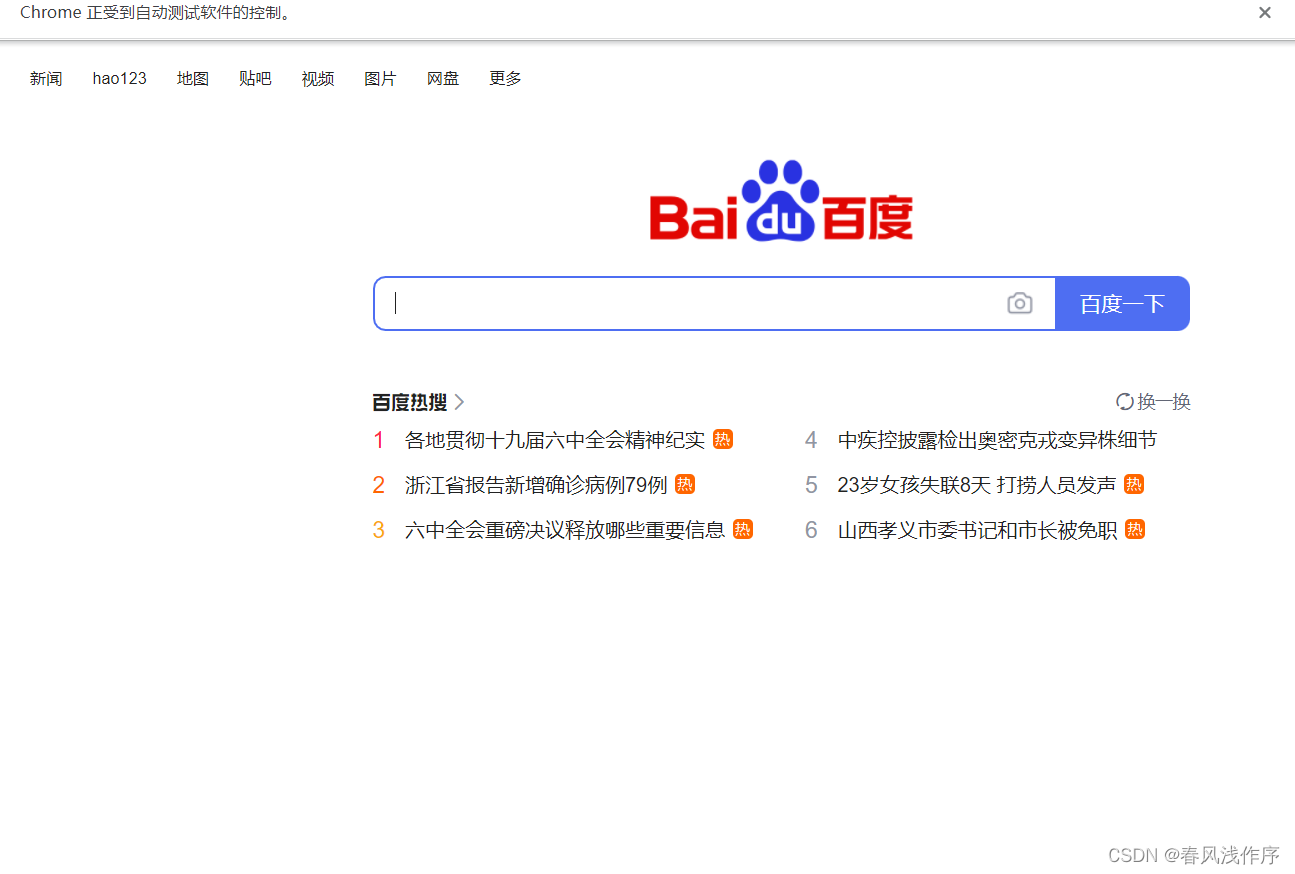The width and height of the screenshot is (1295, 874).
Task: Click rank number 3 in hot search
Action: coord(379,530)
